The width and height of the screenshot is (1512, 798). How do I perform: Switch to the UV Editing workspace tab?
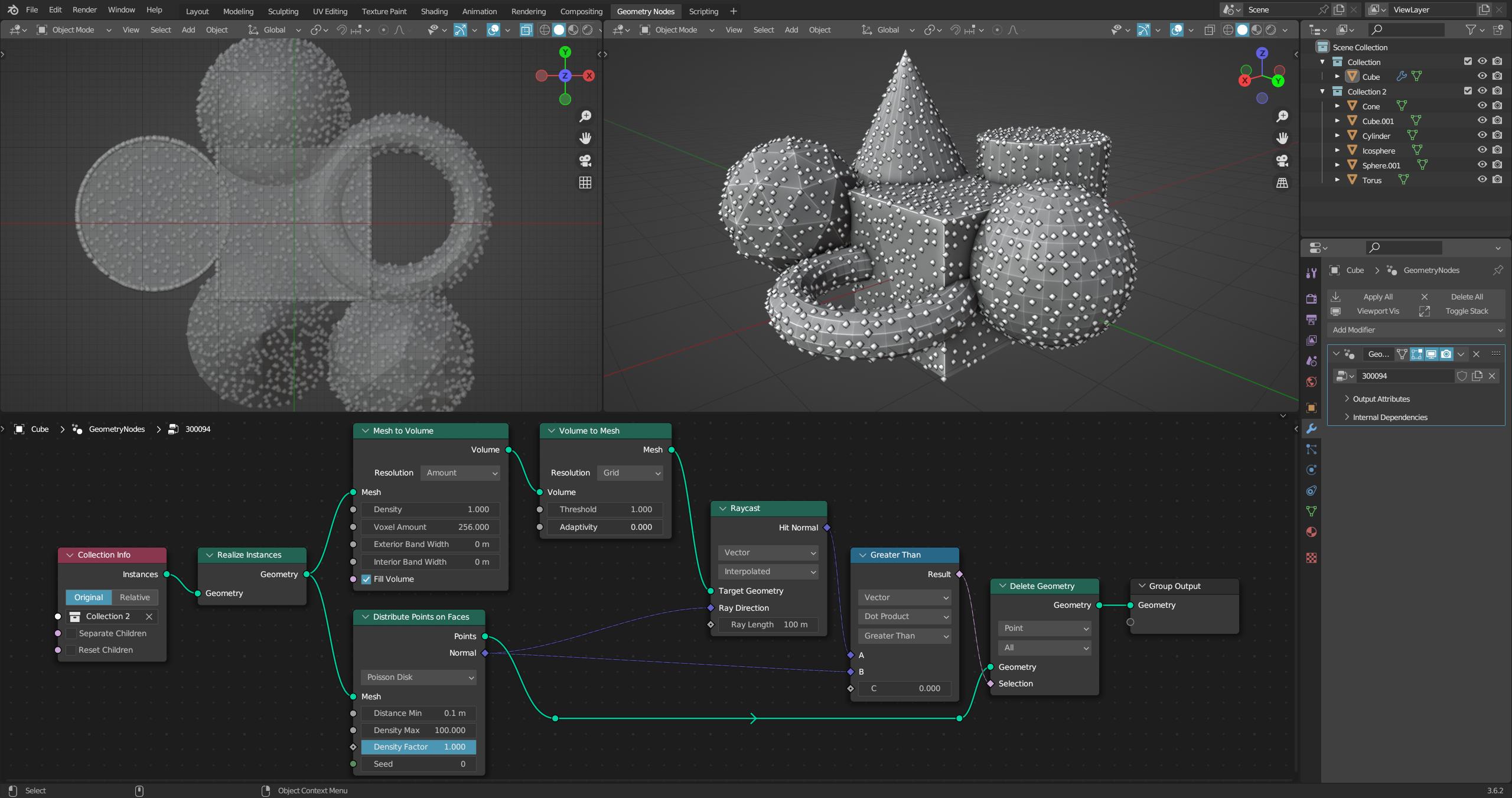pos(330,11)
